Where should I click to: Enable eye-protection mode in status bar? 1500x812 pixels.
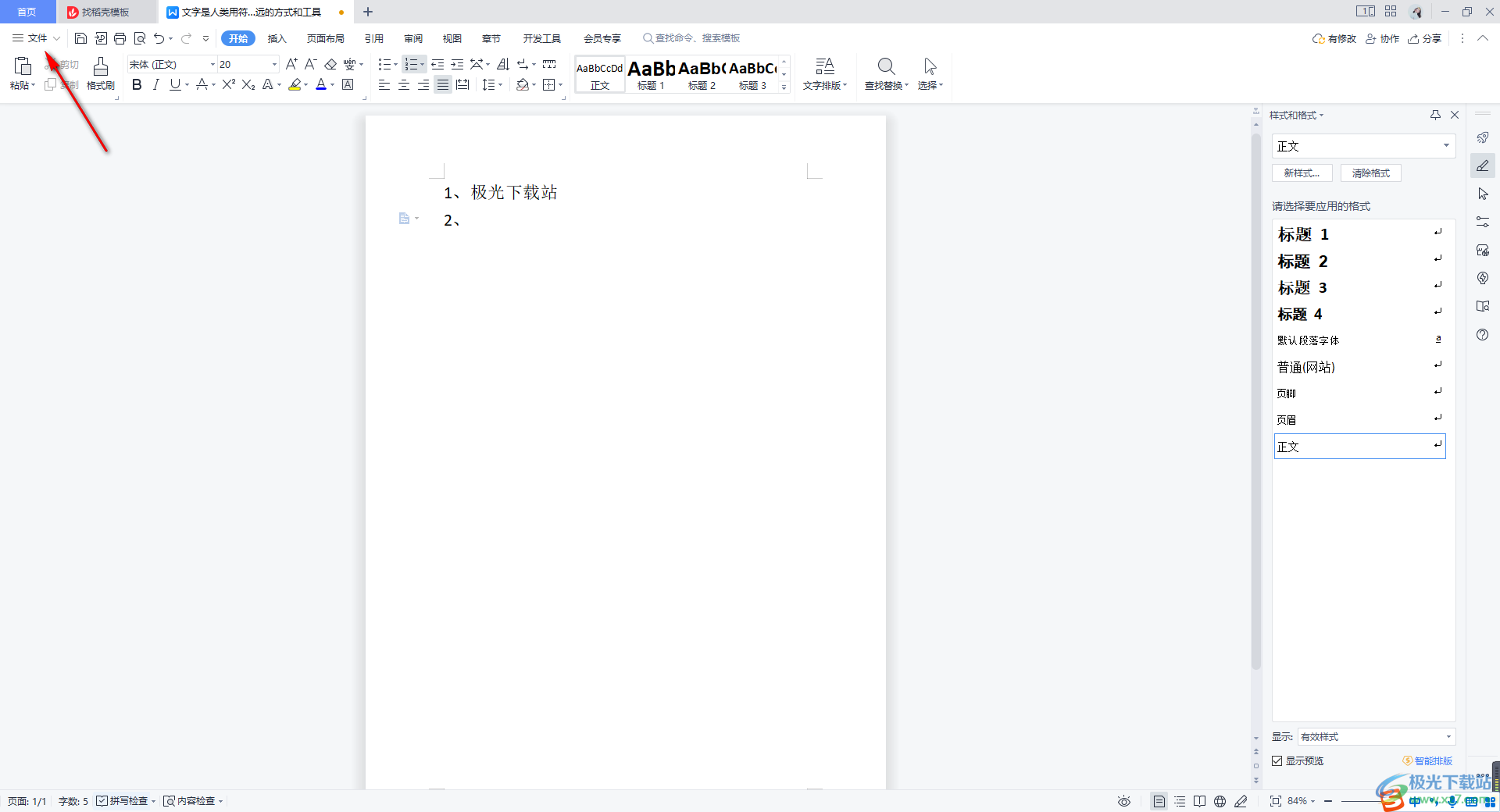click(1123, 801)
